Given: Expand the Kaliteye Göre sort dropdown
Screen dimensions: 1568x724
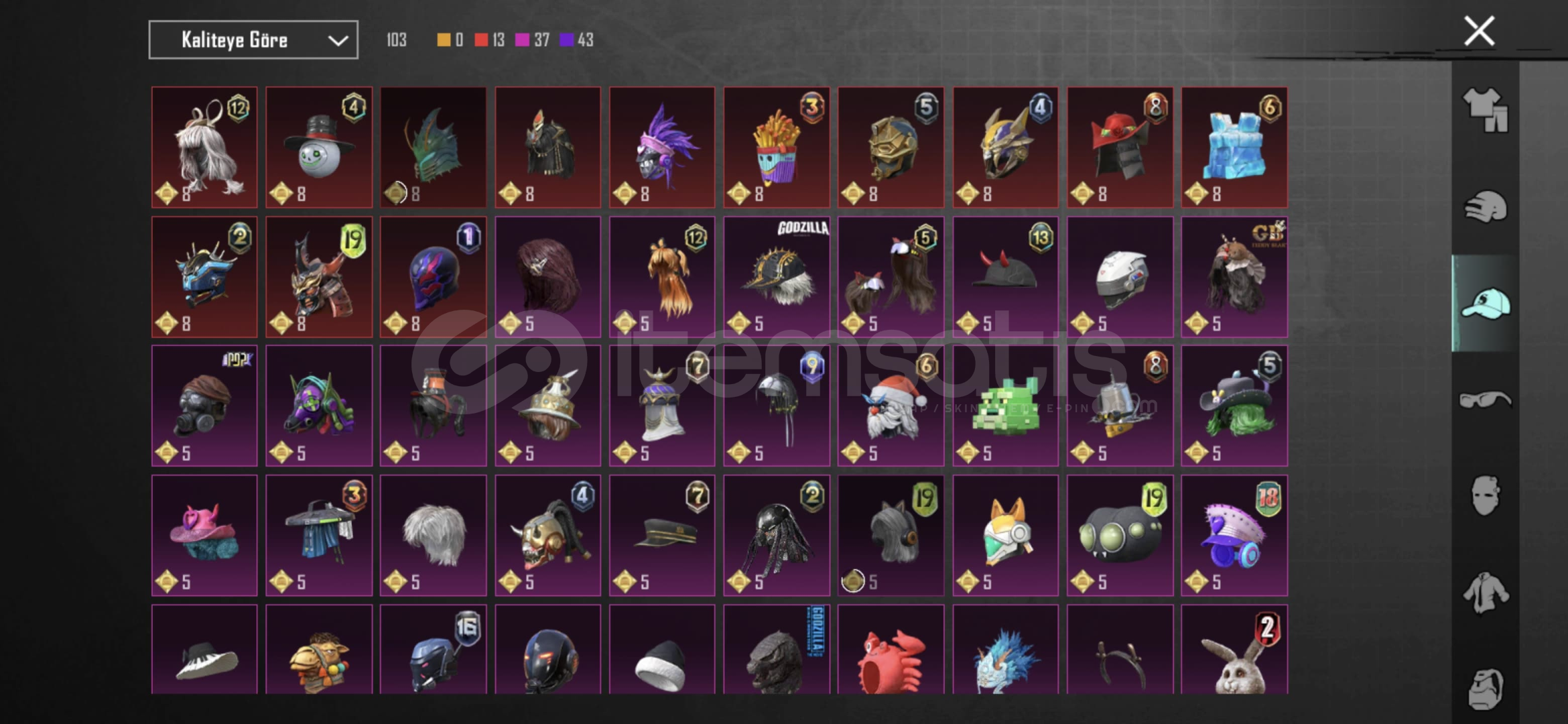Looking at the screenshot, I should pyautogui.click(x=253, y=40).
